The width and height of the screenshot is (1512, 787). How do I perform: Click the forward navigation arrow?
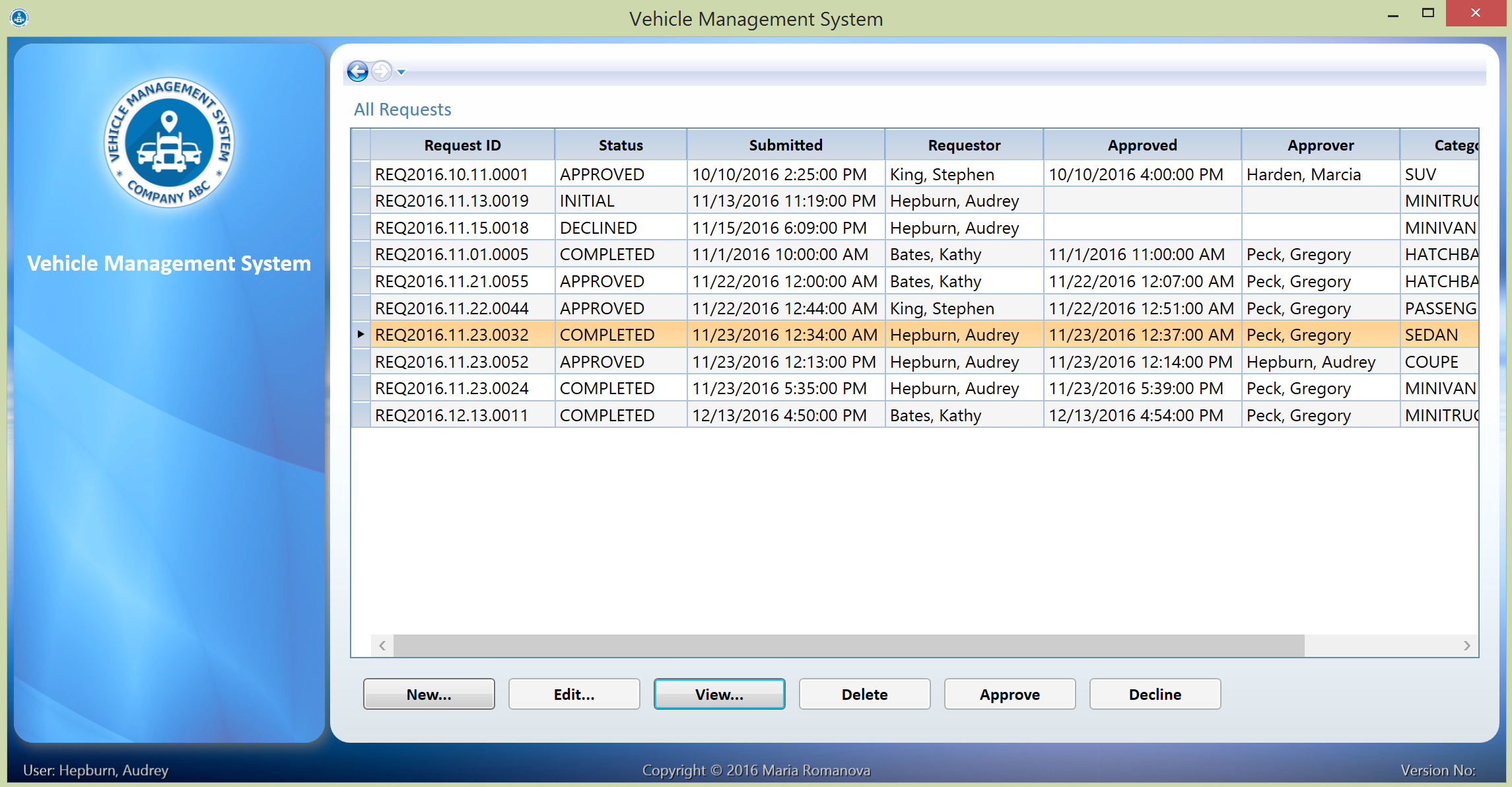coord(382,71)
